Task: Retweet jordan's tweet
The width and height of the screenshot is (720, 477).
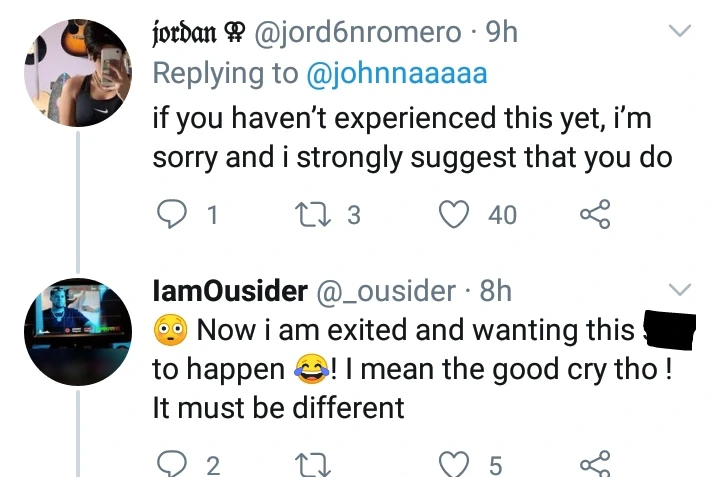Action: click(x=308, y=213)
